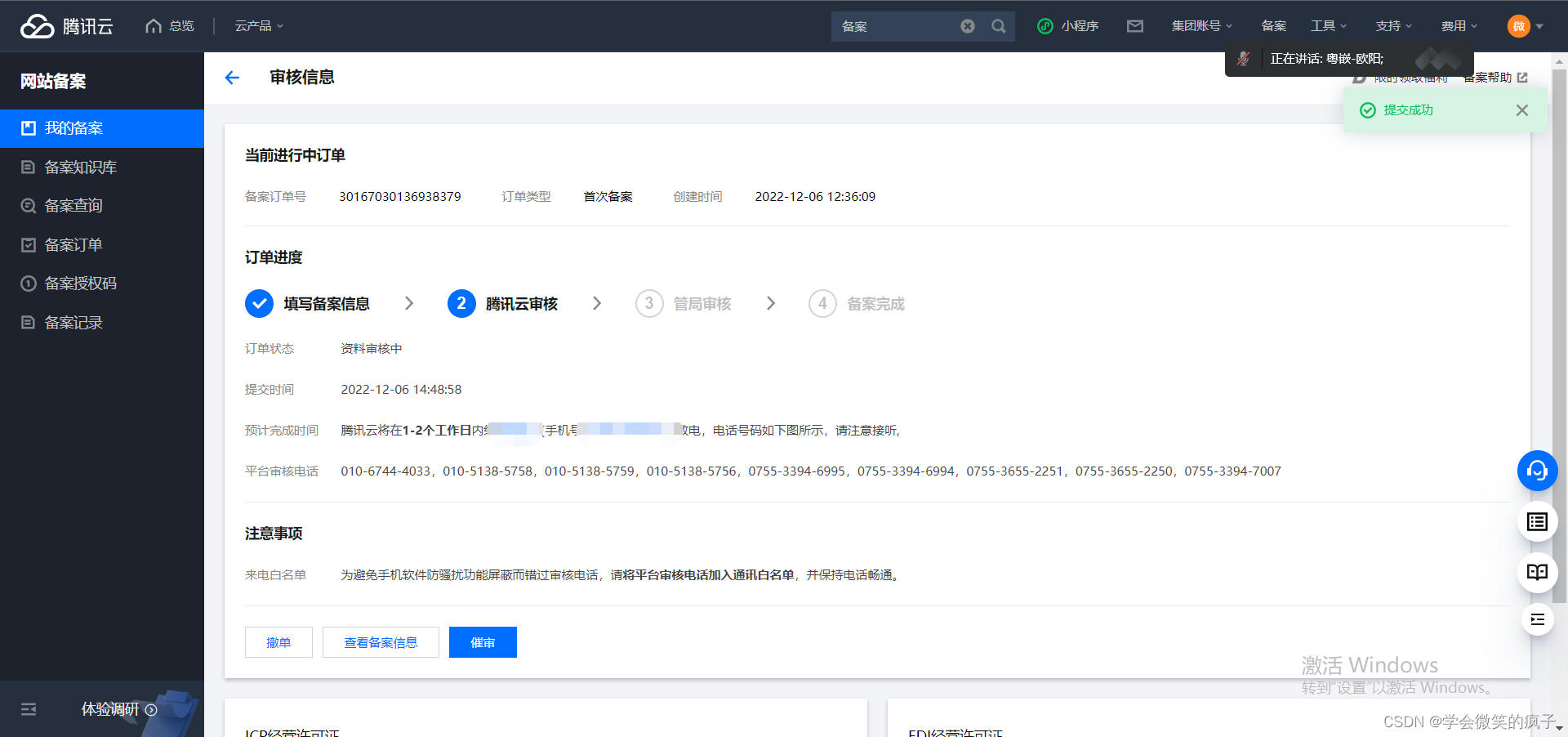The image size is (1568, 737).
Task: Click the 资料审核中 order status
Action: tap(372, 349)
